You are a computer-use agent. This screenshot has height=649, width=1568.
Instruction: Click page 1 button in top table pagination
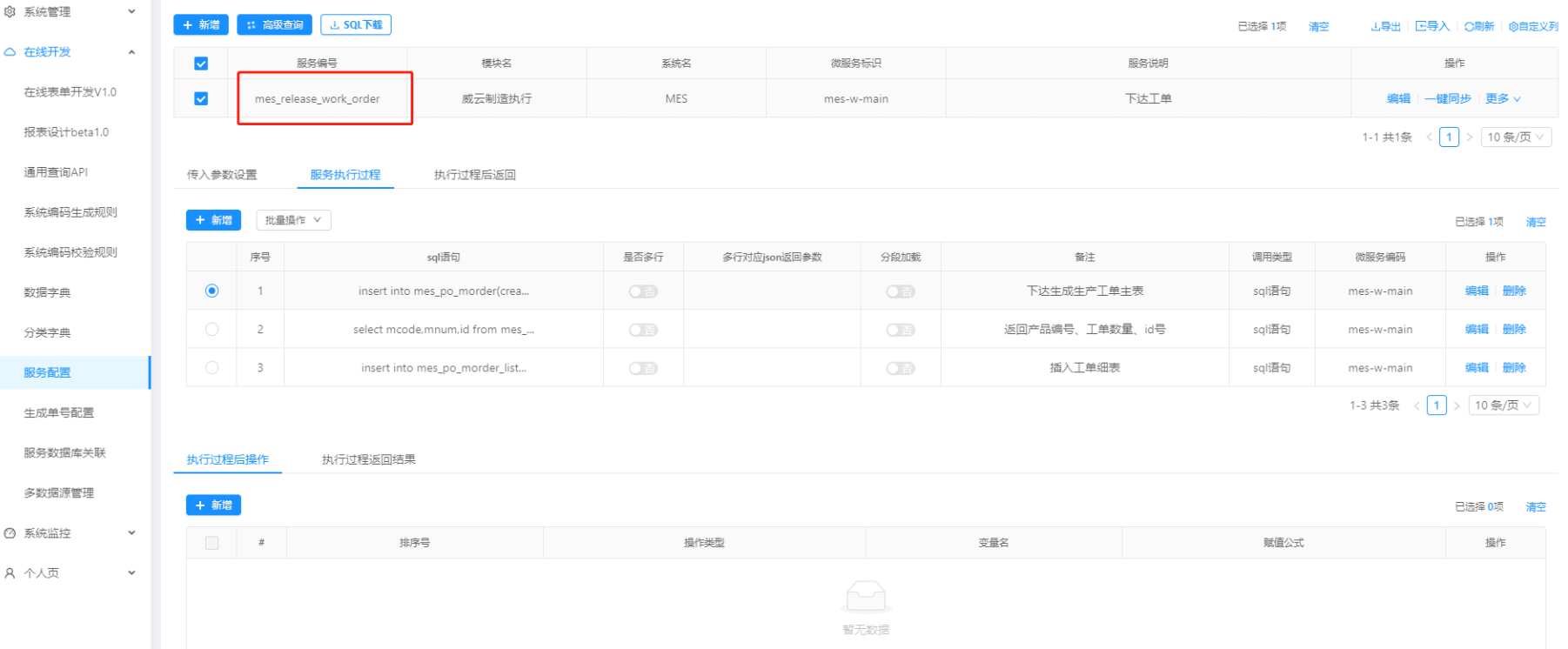[1449, 137]
